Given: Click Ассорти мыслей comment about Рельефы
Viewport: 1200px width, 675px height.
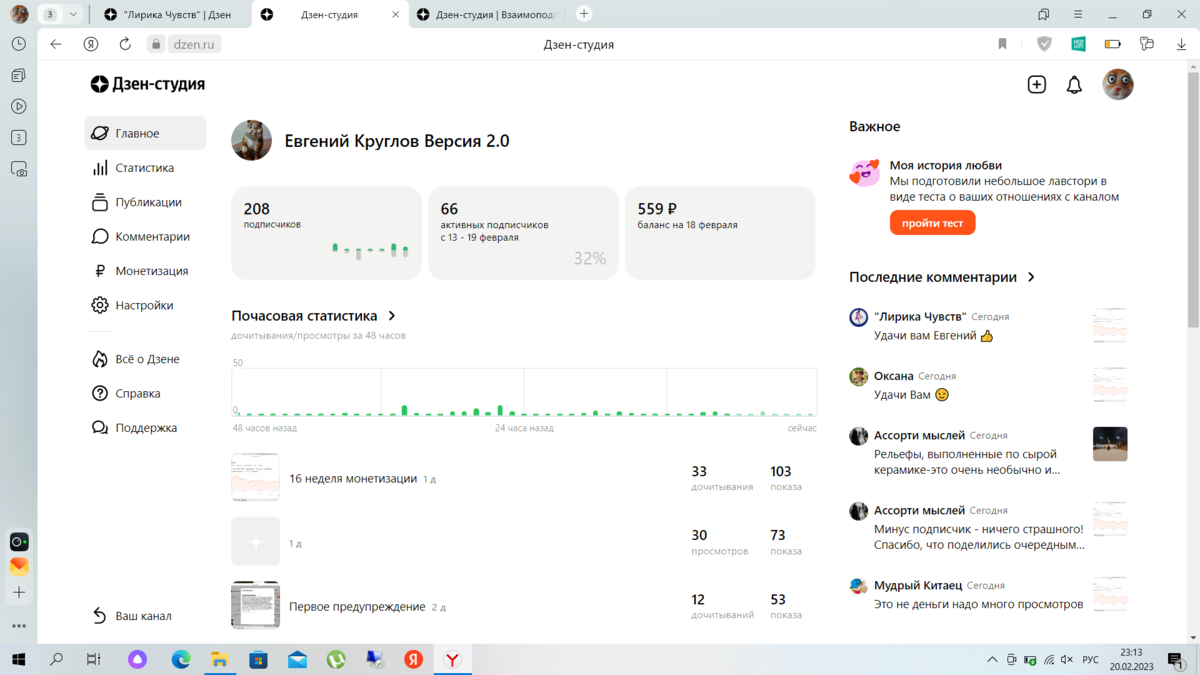Looking at the screenshot, I should [x=967, y=462].
